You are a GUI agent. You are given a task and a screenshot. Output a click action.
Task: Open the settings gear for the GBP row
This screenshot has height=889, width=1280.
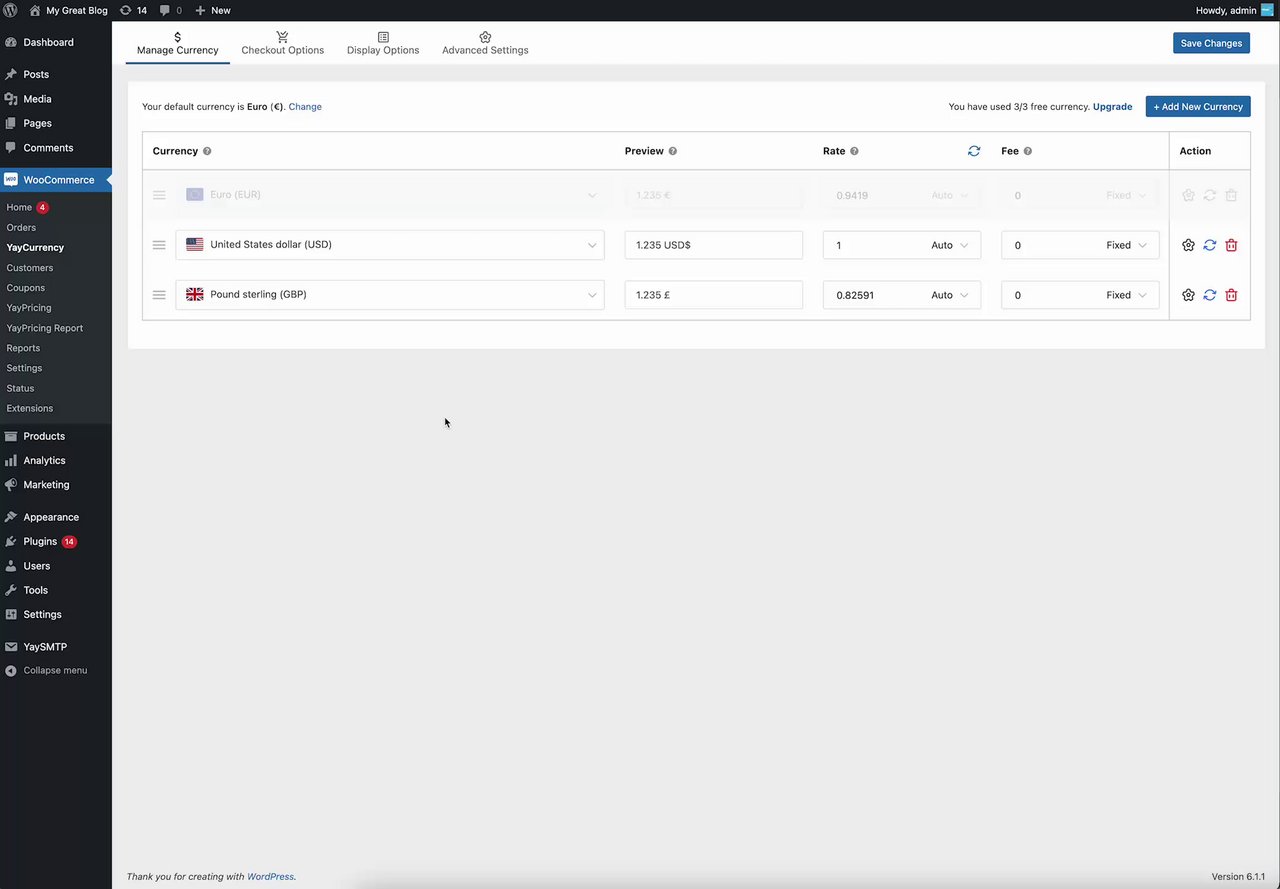coord(1188,295)
